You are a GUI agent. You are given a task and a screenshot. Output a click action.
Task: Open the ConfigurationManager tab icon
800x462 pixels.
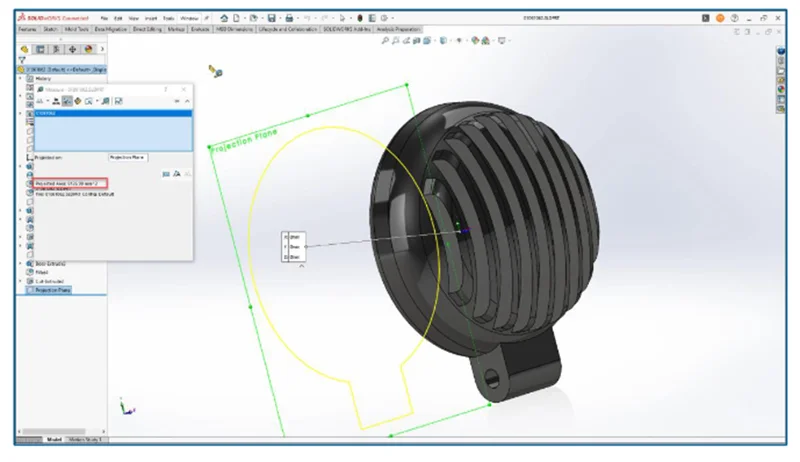(57, 48)
